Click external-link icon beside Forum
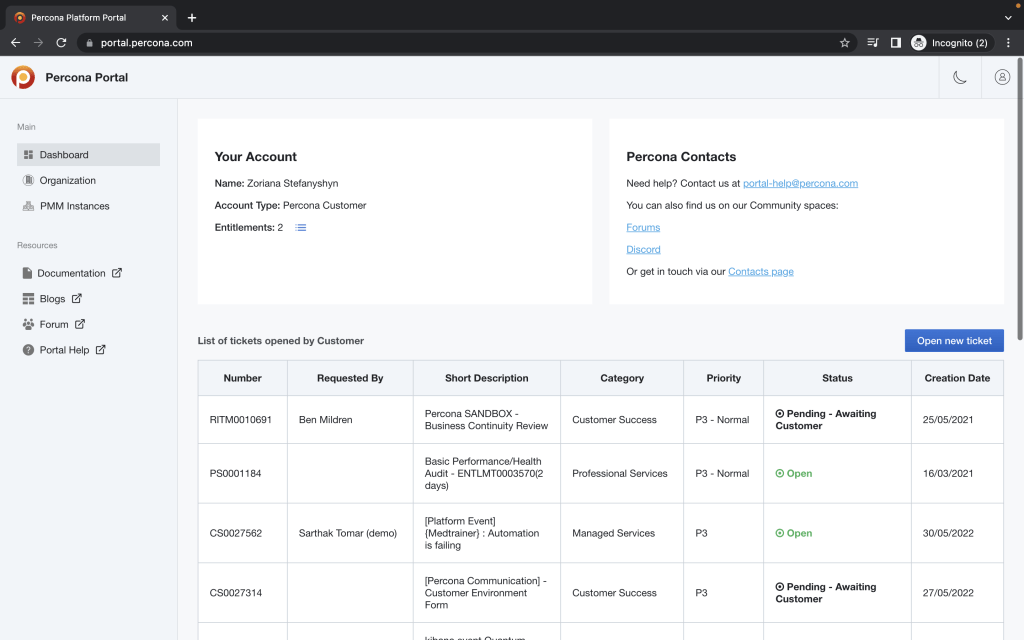The height and width of the screenshot is (640, 1024). coord(80,324)
